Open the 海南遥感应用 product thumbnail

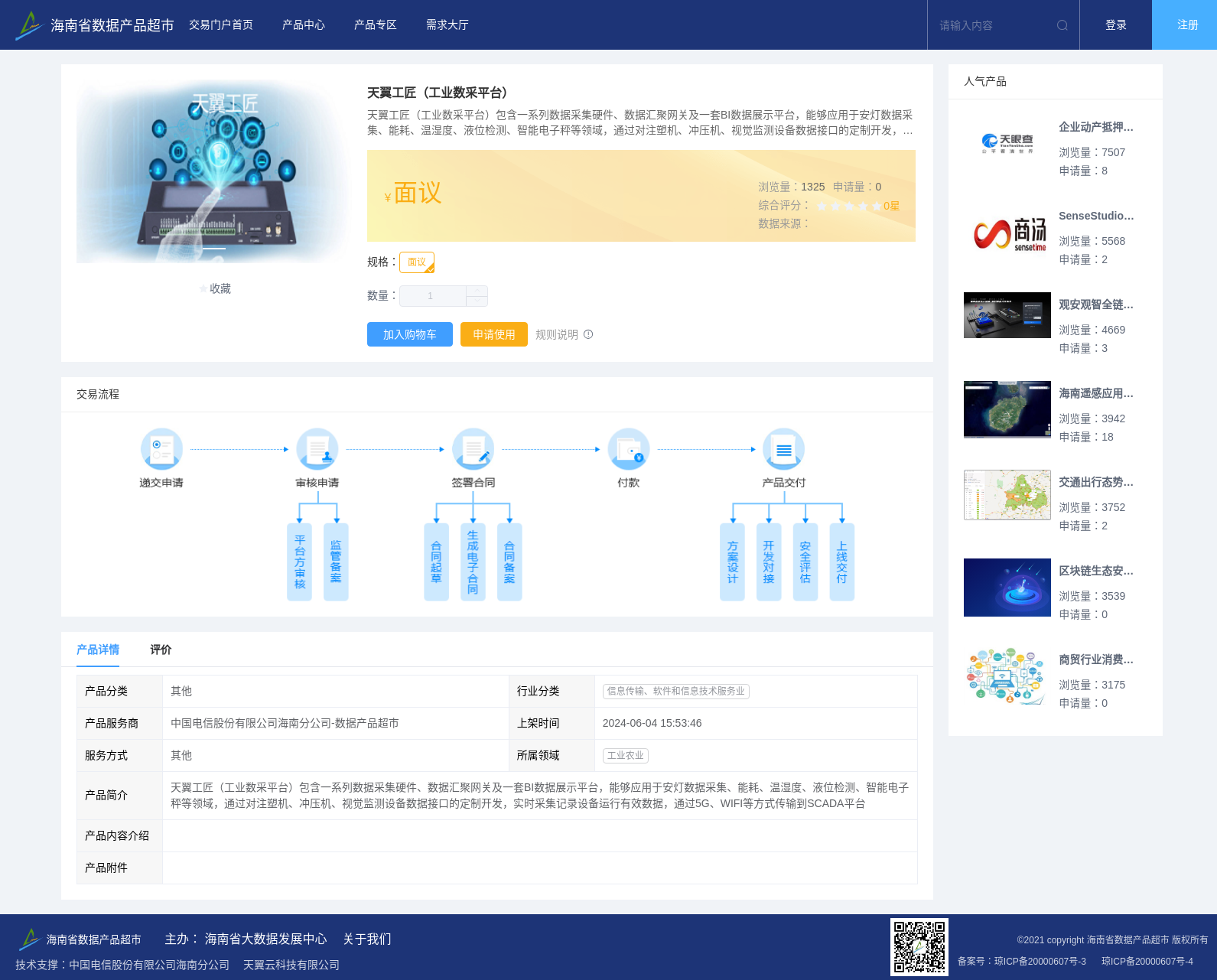(x=1007, y=409)
